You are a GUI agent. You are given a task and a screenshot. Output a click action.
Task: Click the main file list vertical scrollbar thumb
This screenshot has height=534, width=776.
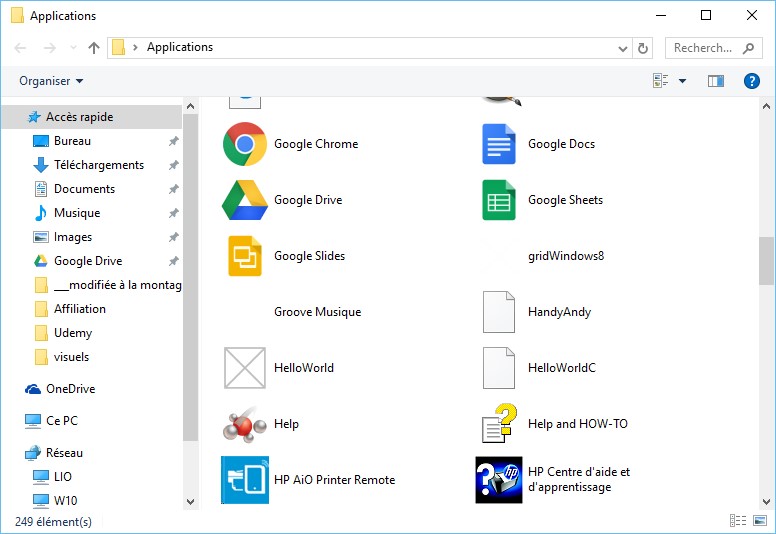click(766, 261)
